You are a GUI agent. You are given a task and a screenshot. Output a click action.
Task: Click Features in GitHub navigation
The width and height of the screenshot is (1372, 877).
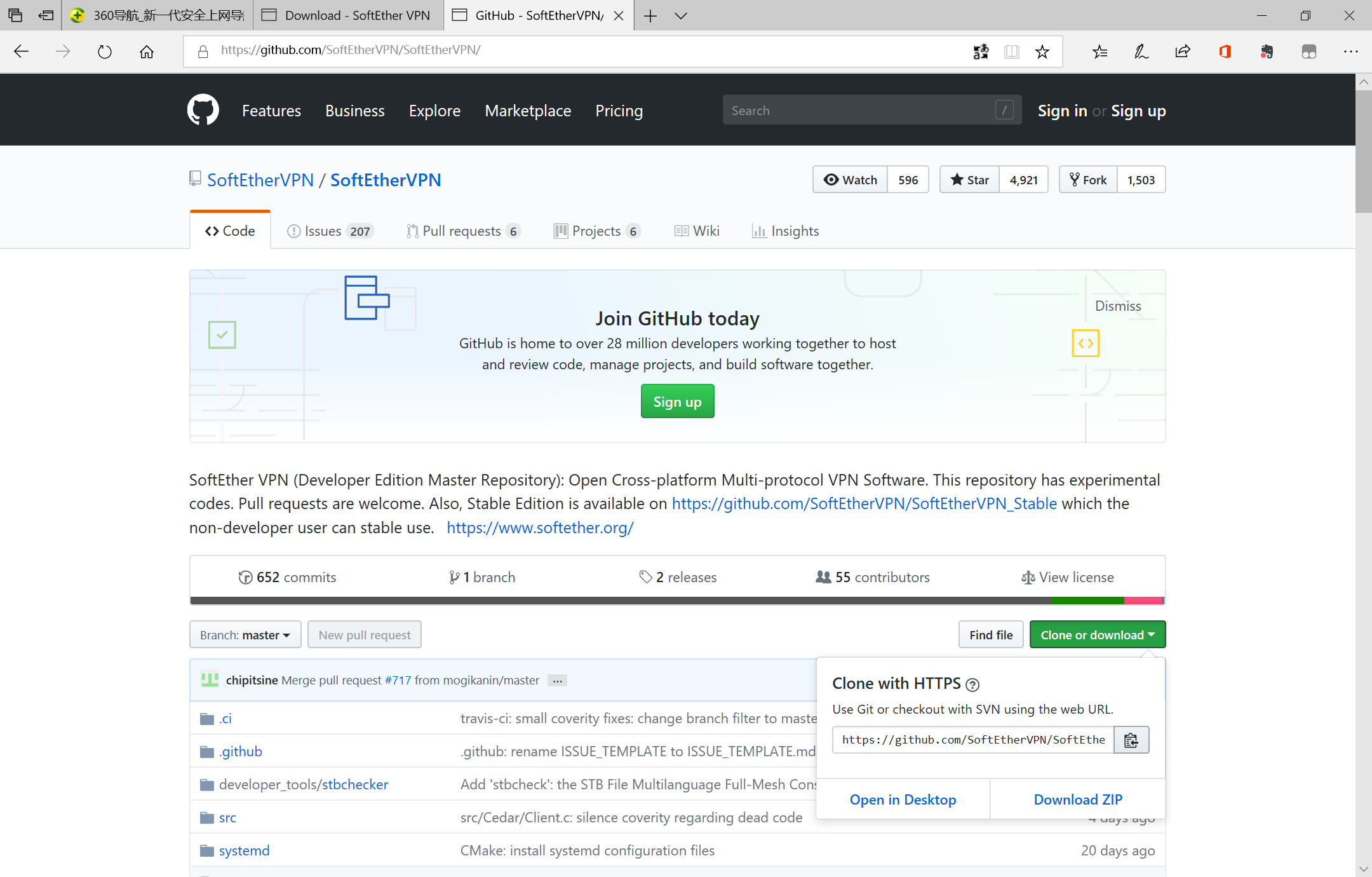(x=271, y=111)
